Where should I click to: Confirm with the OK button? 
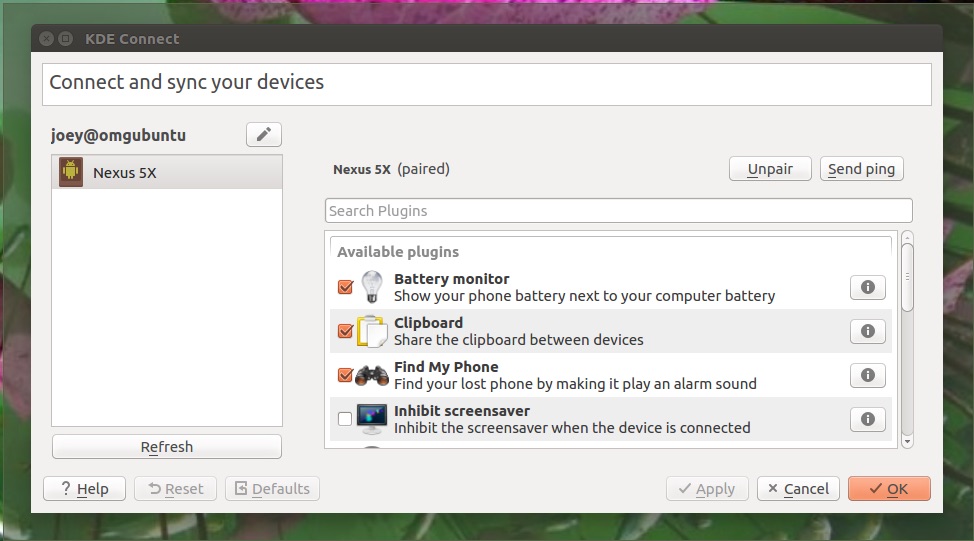click(x=889, y=489)
